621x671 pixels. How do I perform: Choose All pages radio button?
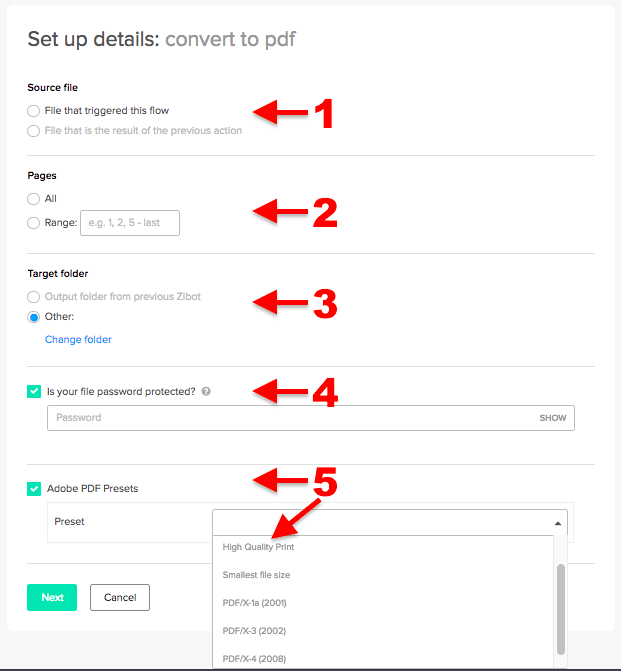[x=34, y=199]
